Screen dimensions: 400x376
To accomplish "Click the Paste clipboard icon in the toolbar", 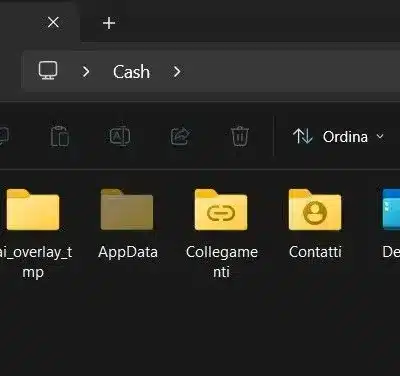I will click(60, 136).
